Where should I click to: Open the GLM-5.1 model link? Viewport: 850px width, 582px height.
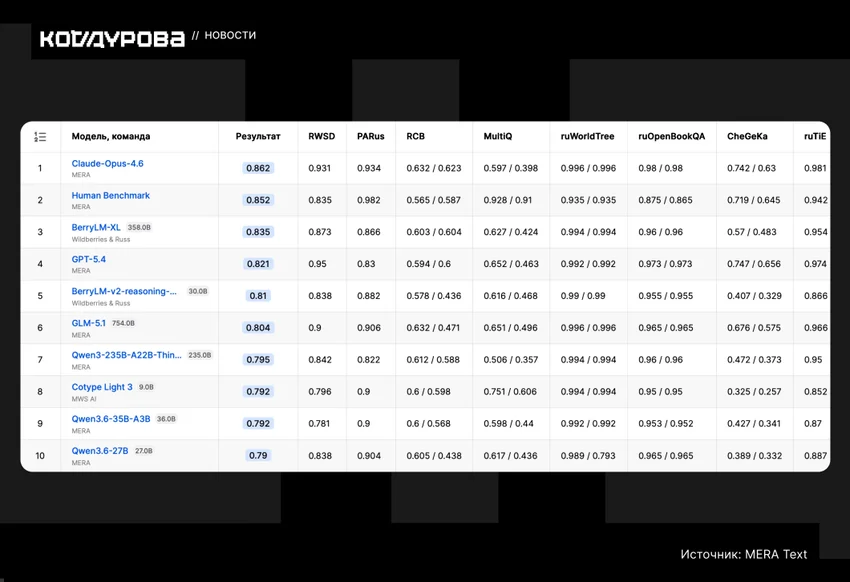(x=88, y=324)
